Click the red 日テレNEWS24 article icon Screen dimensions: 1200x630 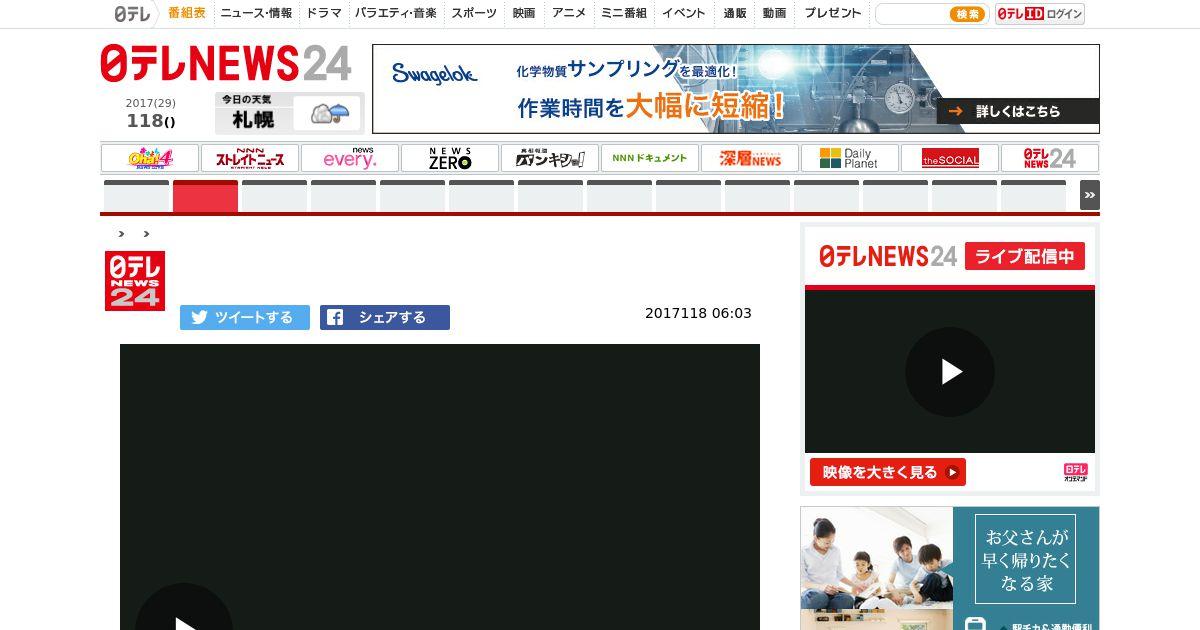pyautogui.click(x=135, y=281)
